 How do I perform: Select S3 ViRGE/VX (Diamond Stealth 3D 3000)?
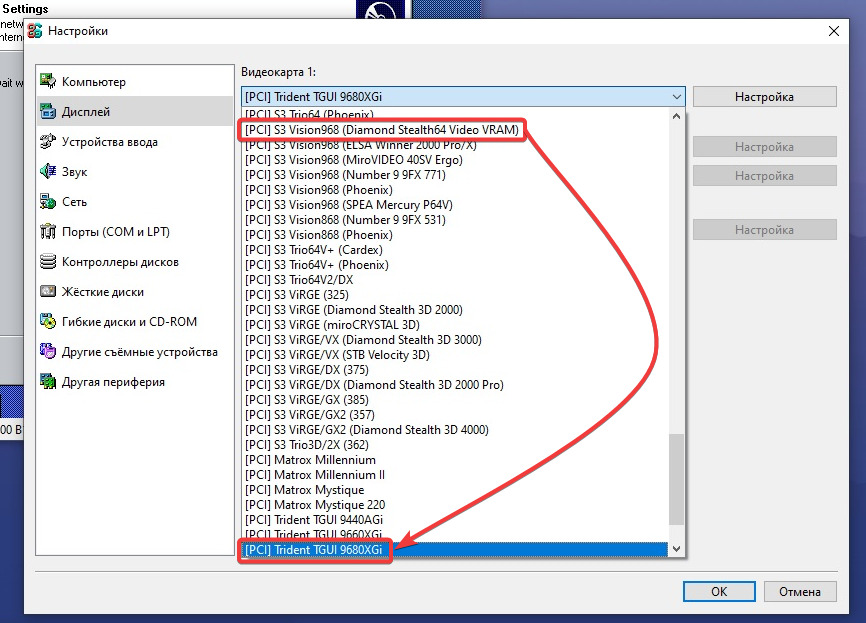(456, 340)
